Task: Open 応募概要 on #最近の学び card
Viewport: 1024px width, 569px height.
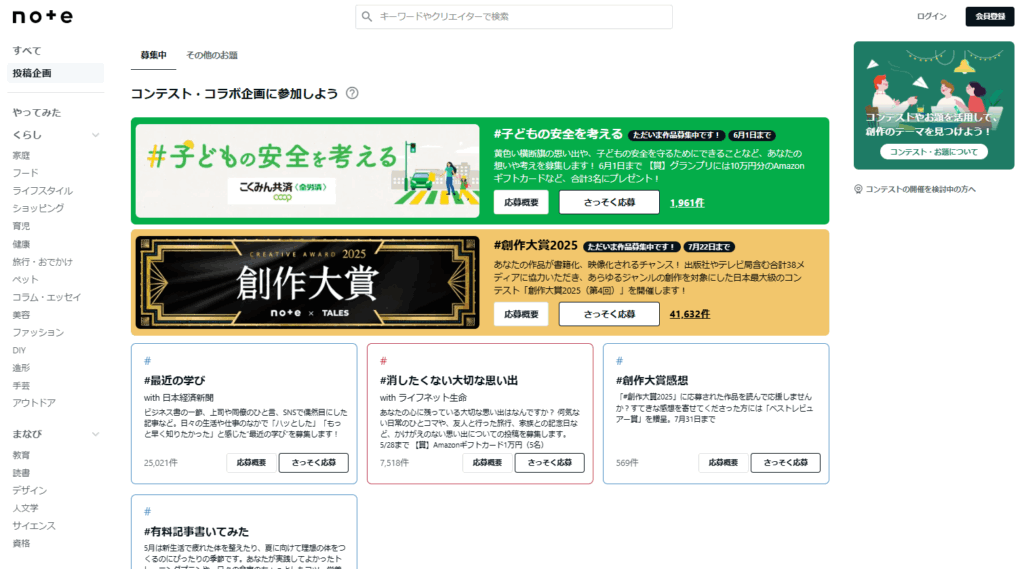Action: (x=251, y=463)
